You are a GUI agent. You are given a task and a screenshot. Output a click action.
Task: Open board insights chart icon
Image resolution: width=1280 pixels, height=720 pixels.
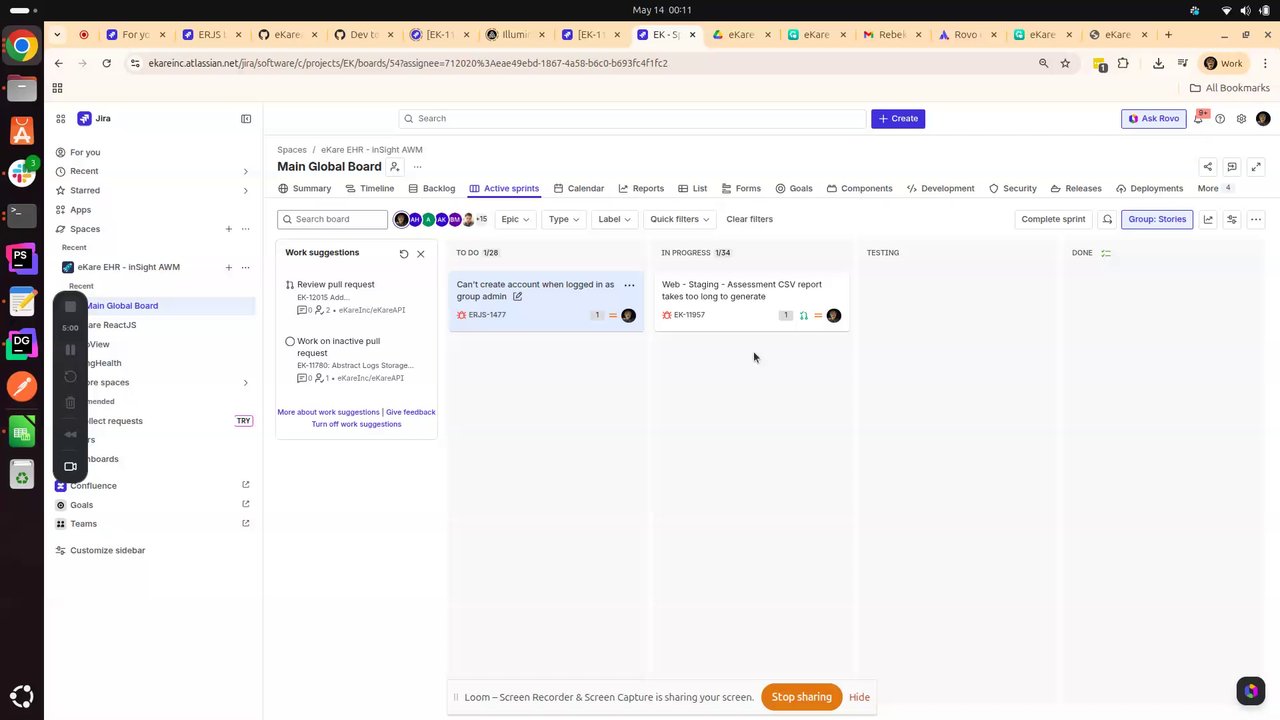(1208, 219)
